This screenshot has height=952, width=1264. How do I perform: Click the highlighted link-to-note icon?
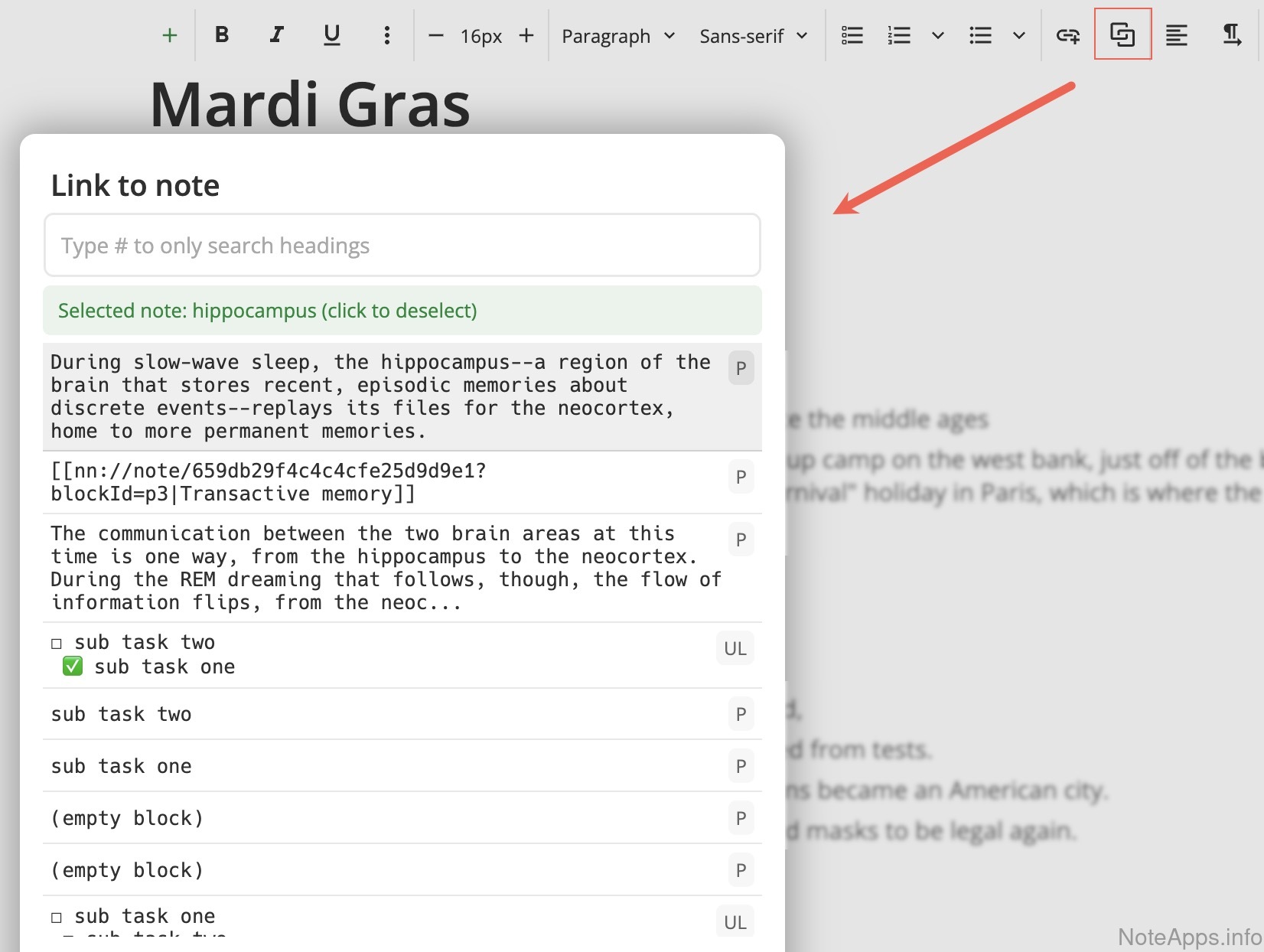1122,34
